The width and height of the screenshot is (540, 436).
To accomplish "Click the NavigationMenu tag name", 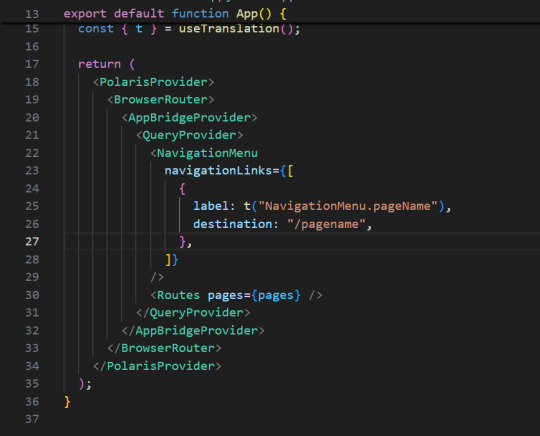I will (207, 153).
